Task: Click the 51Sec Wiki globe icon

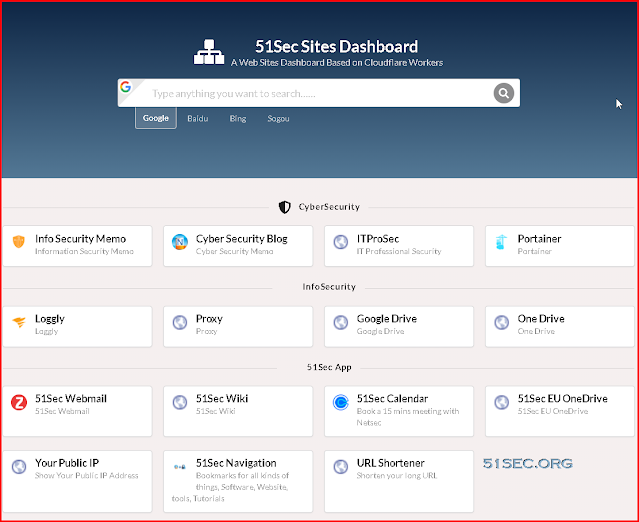Action: tap(180, 402)
